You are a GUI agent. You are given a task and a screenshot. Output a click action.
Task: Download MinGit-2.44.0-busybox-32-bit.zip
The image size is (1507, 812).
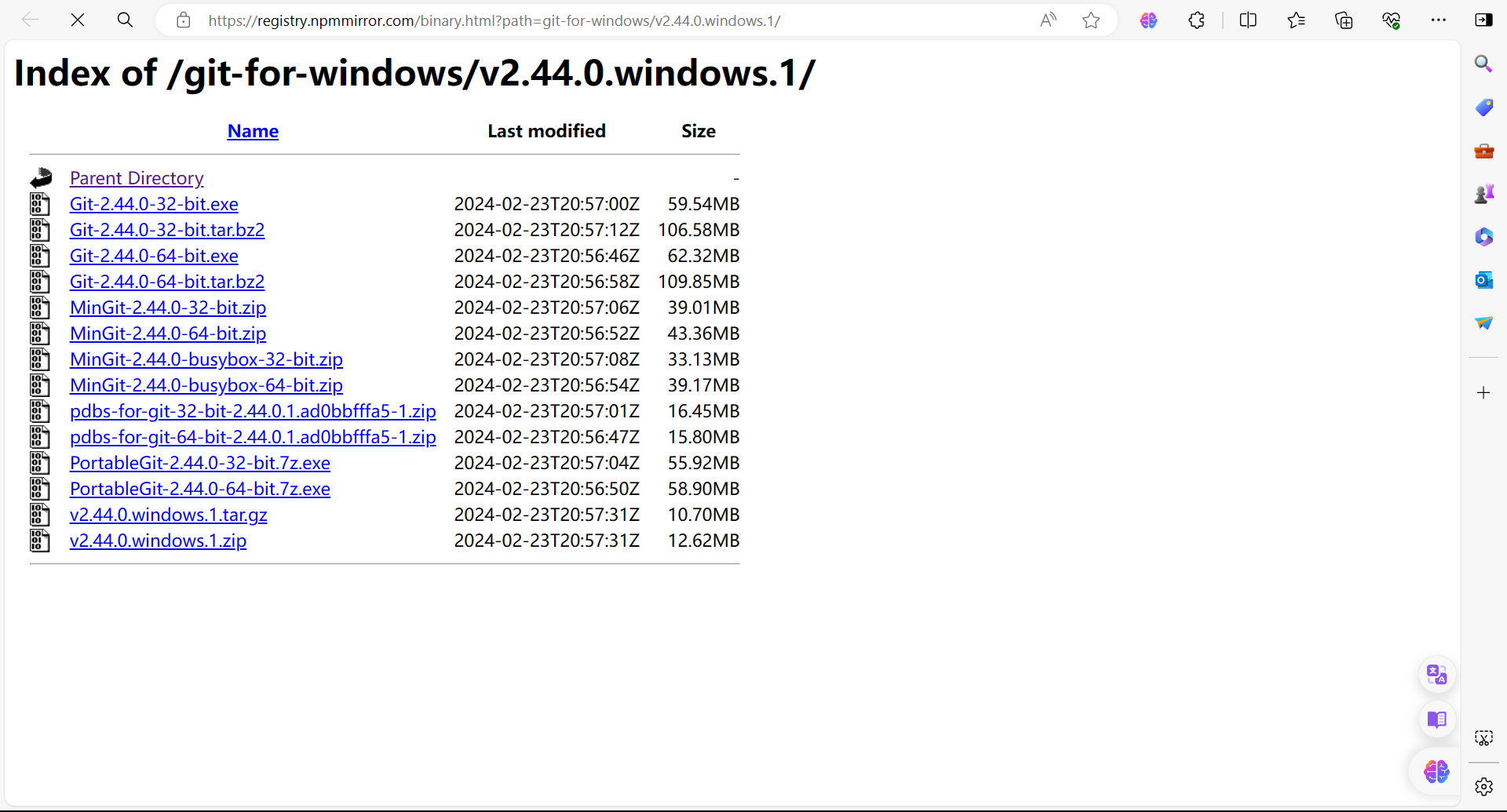click(x=206, y=359)
